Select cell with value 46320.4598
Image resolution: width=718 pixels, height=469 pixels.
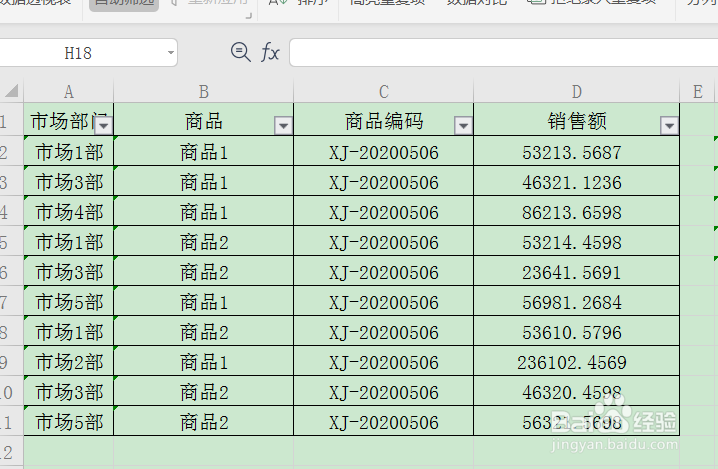pyautogui.click(x=577, y=391)
